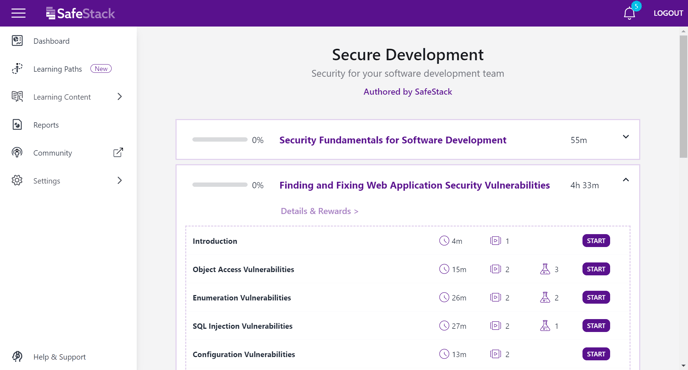The image size is (688, 370).
Task: Click the clock icon for Enumeration Vulnerabilities
Action: 444,298
